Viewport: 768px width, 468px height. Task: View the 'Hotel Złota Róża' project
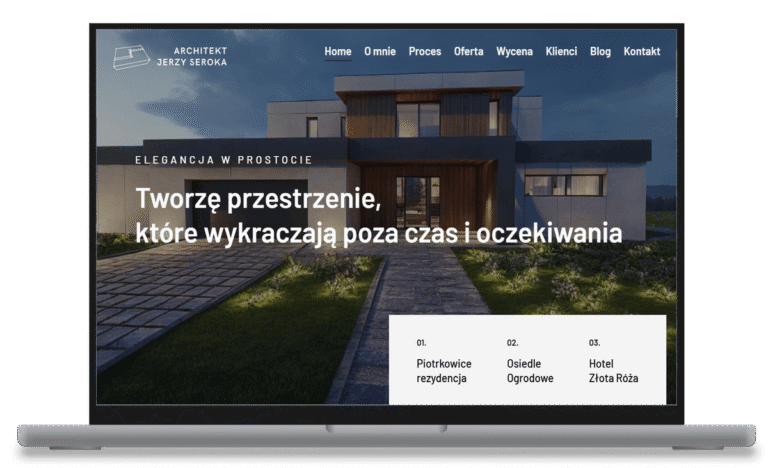tap(613, 371)
